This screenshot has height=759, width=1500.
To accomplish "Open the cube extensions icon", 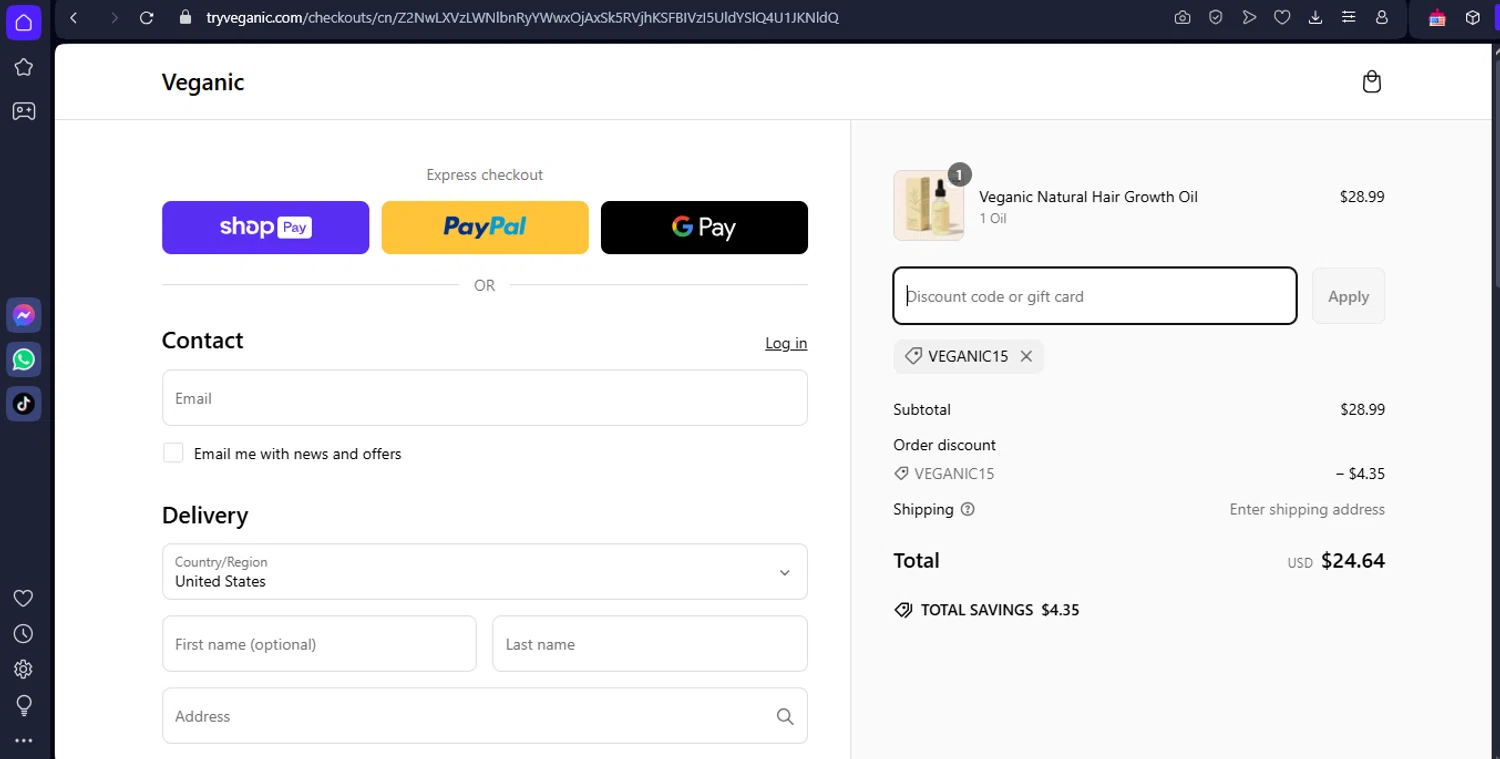I will 1473,18.
